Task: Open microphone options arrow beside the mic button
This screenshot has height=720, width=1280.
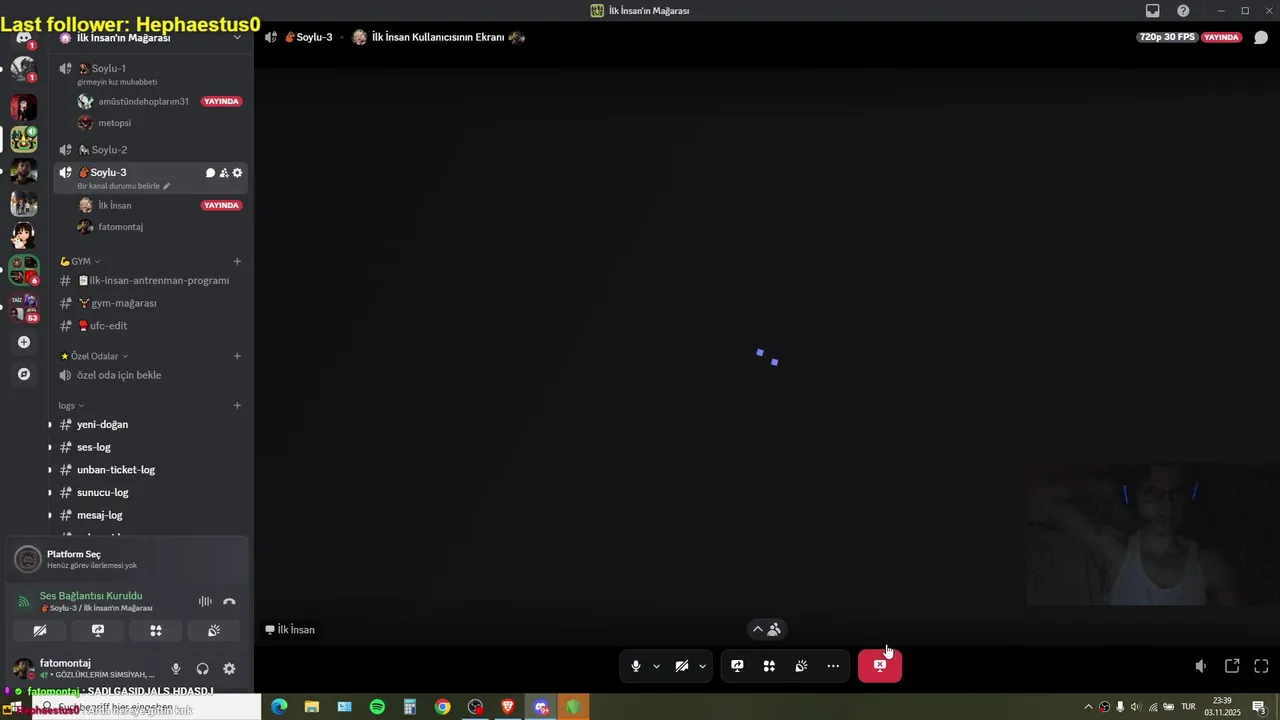Action: tap(657, 666)
